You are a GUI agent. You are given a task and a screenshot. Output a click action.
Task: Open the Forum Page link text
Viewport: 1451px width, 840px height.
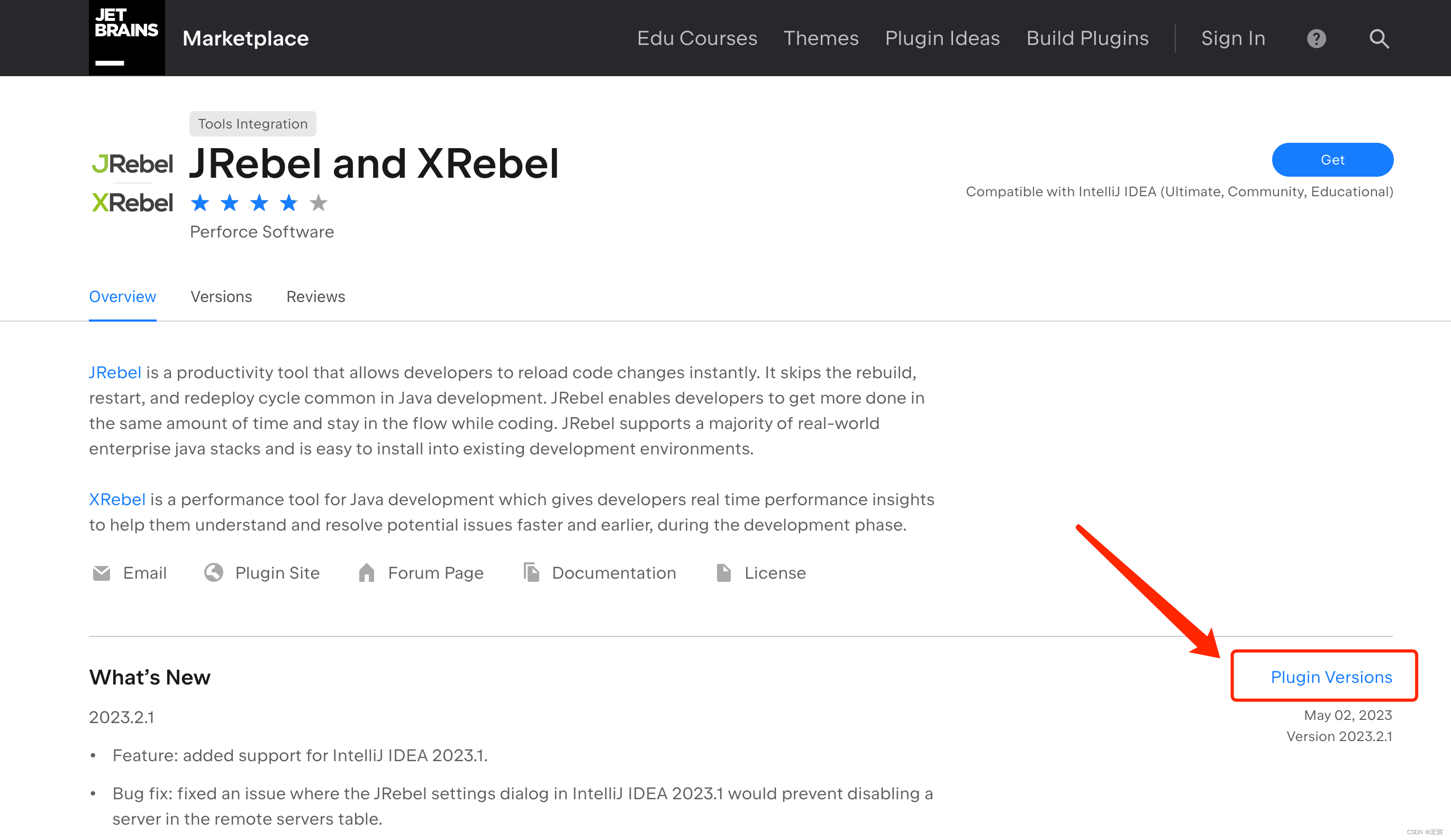(x=436, y=573)
